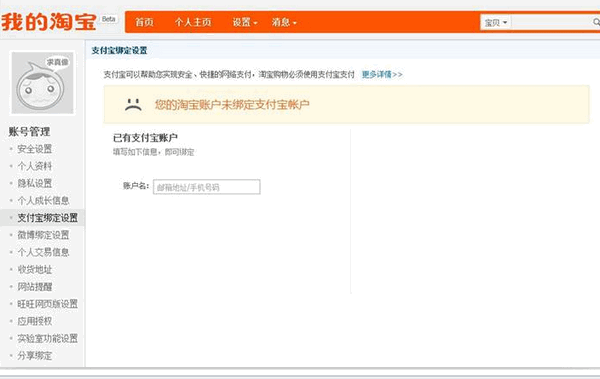
Task: Open the 个人主页 menu item
Action: (193, 22)
